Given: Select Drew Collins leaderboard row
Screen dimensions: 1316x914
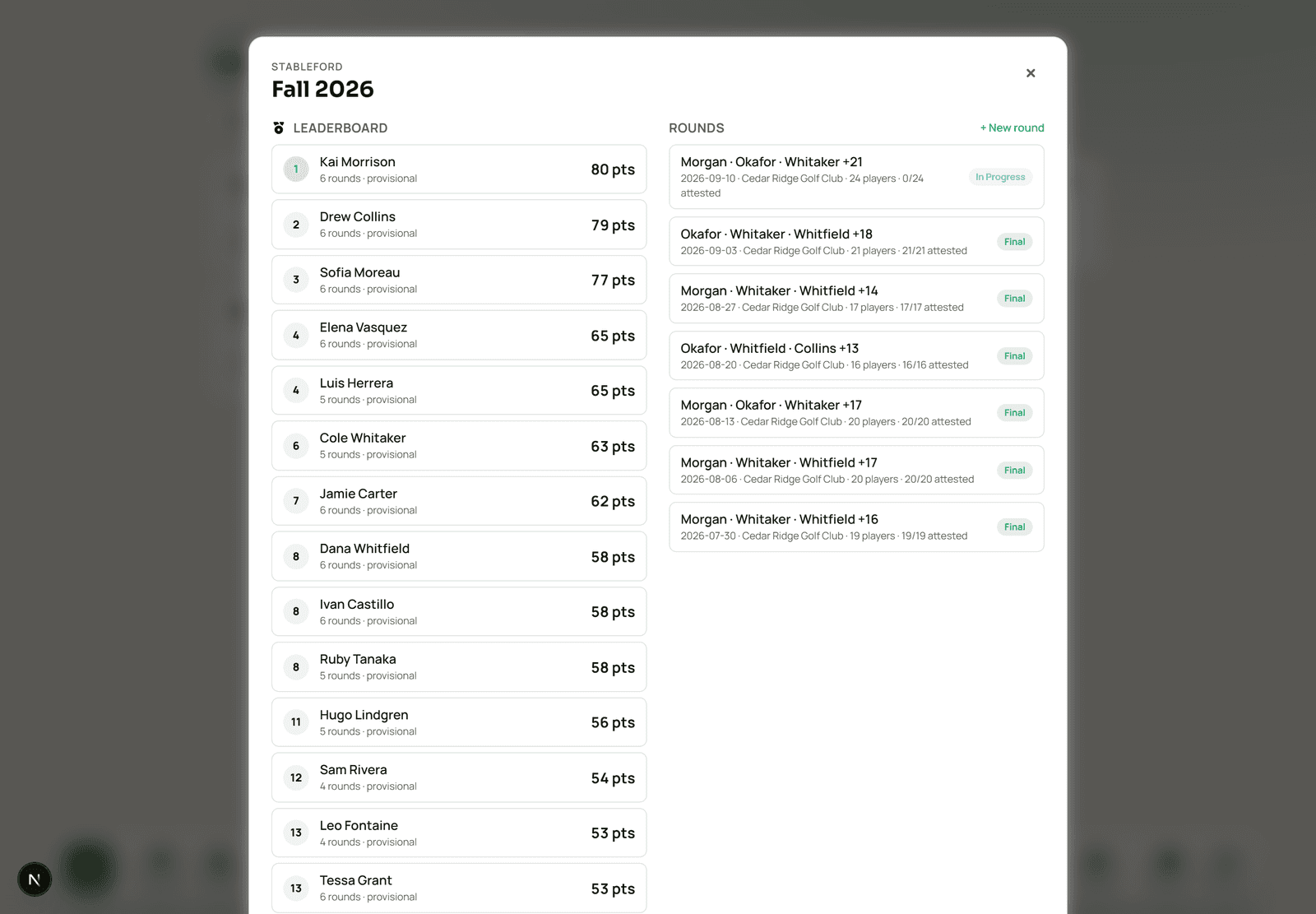Looking at the screenshot, I should 459,225.
